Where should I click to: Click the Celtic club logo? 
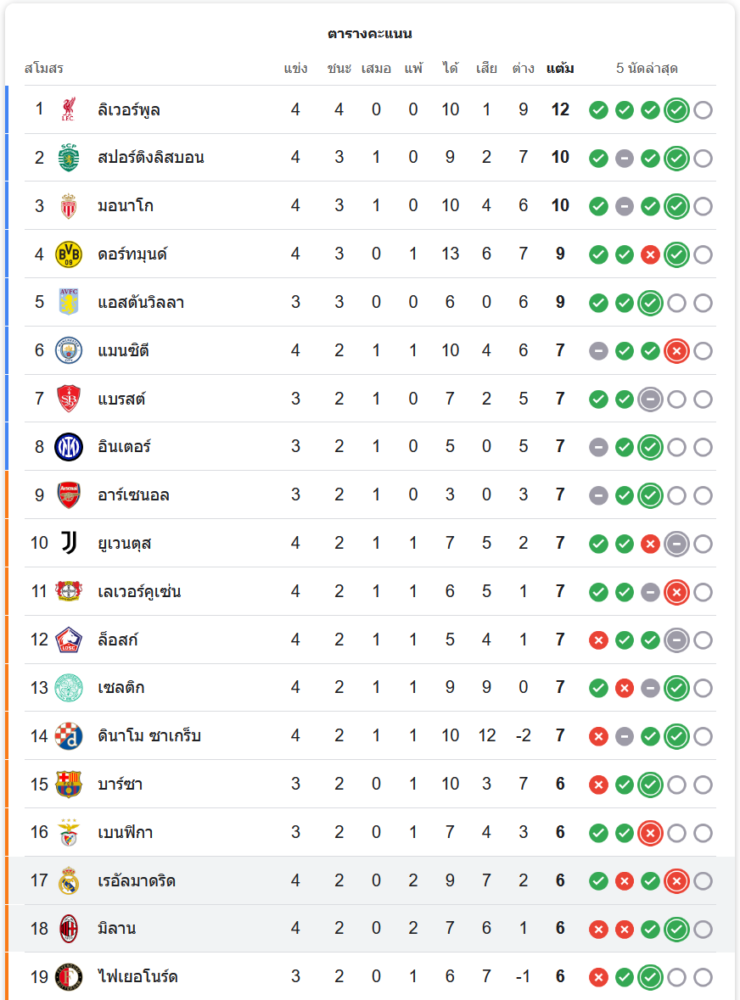(68, 688)
